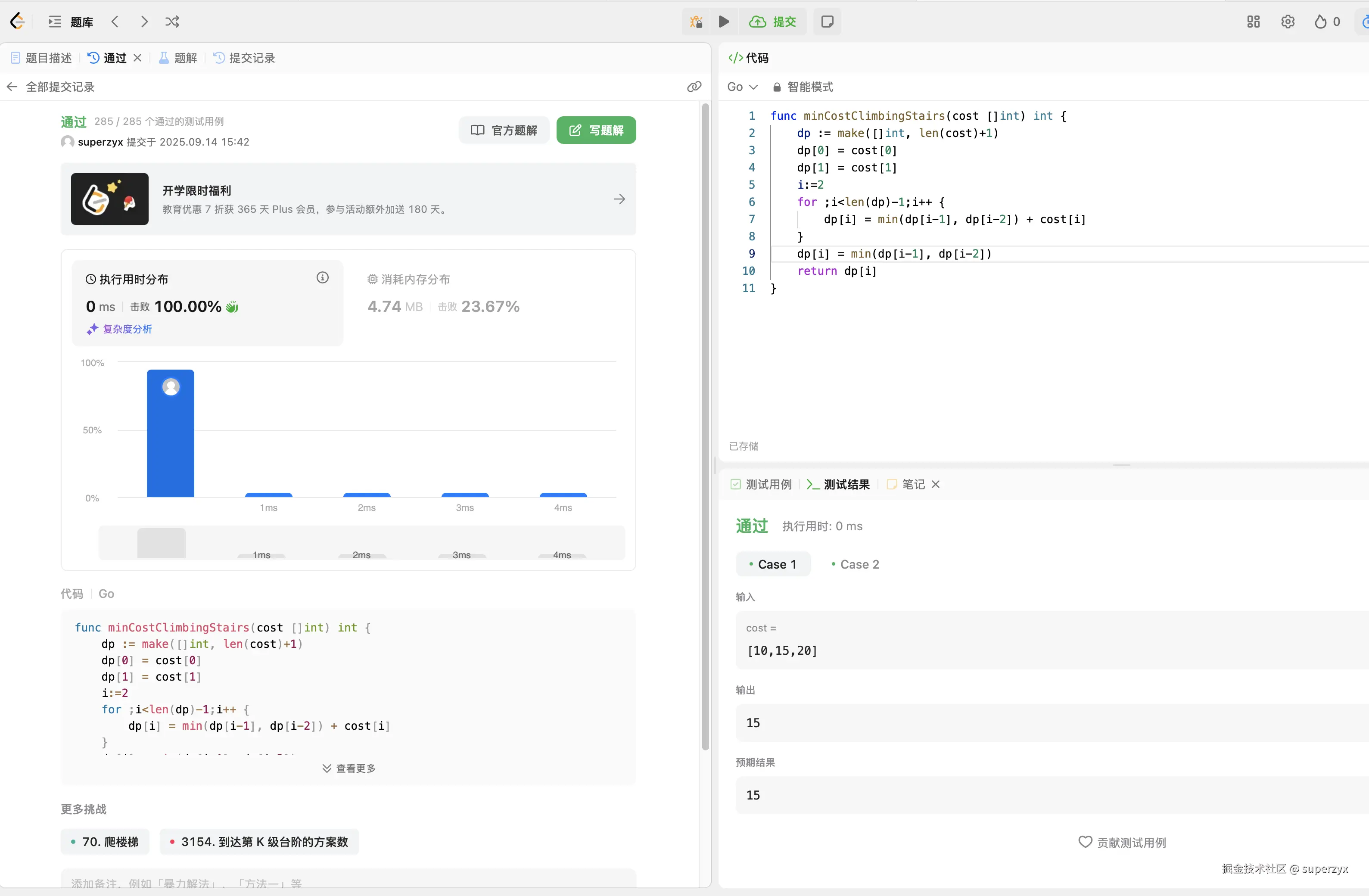Click the run code play icon
1369x896 pixels.
(x=724, y=22)
